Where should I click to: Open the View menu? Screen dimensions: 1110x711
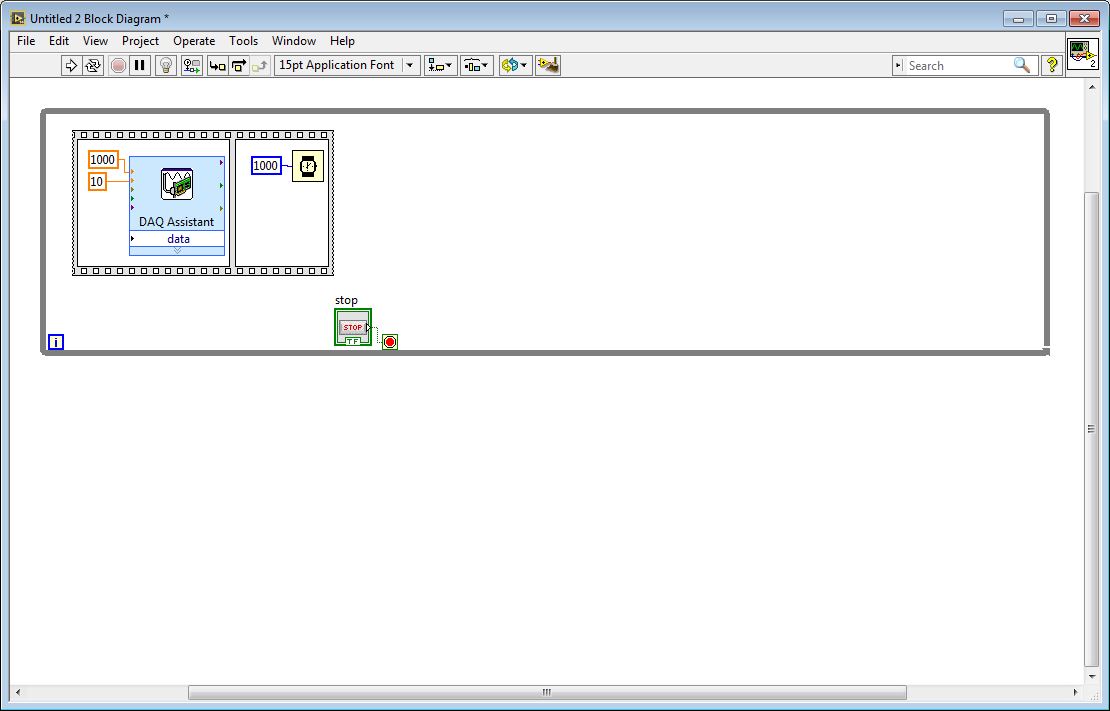coord(96,41)
